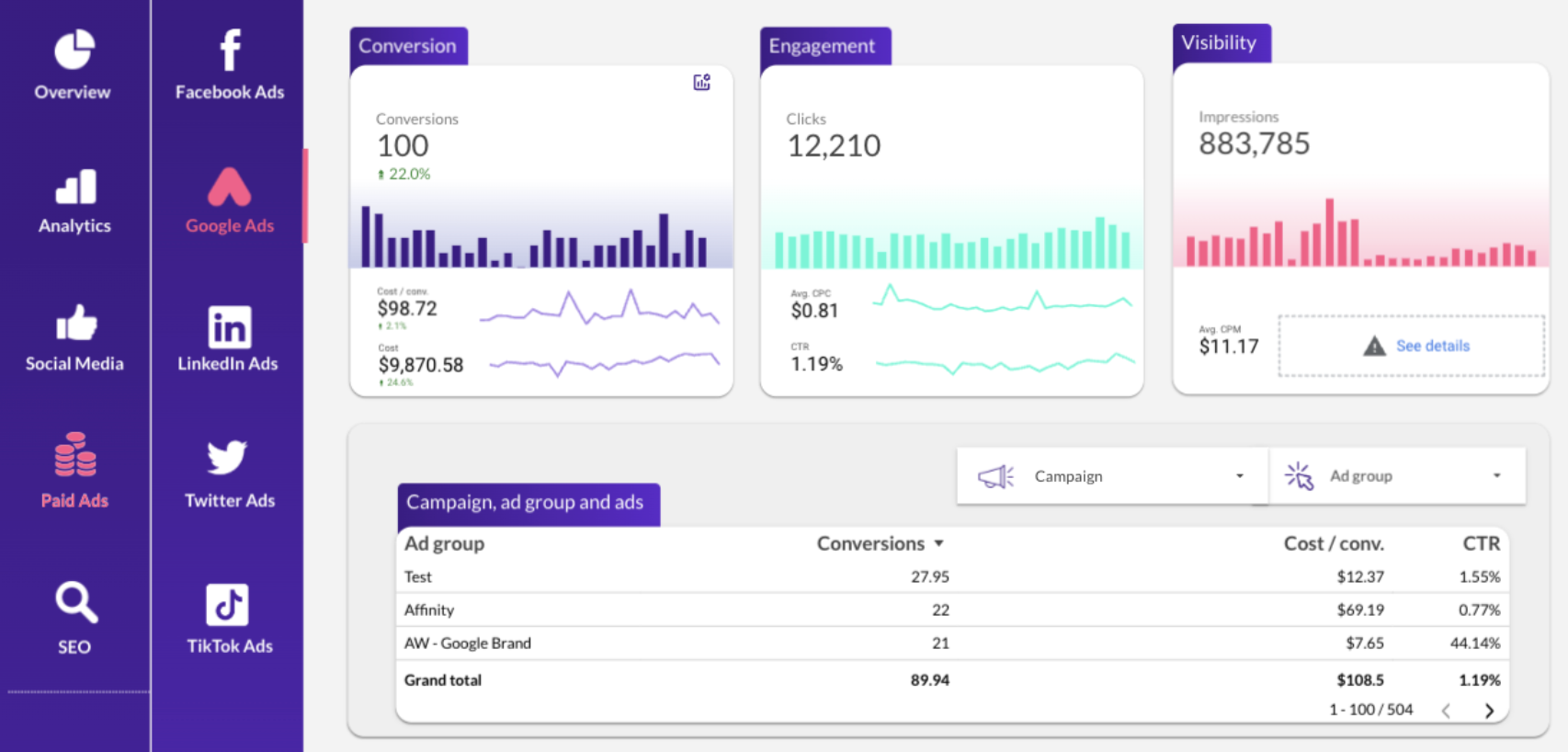The image size is (1568, 752).
Task: Click the AW - Google Brand row name
Action: tap(468, 644)
